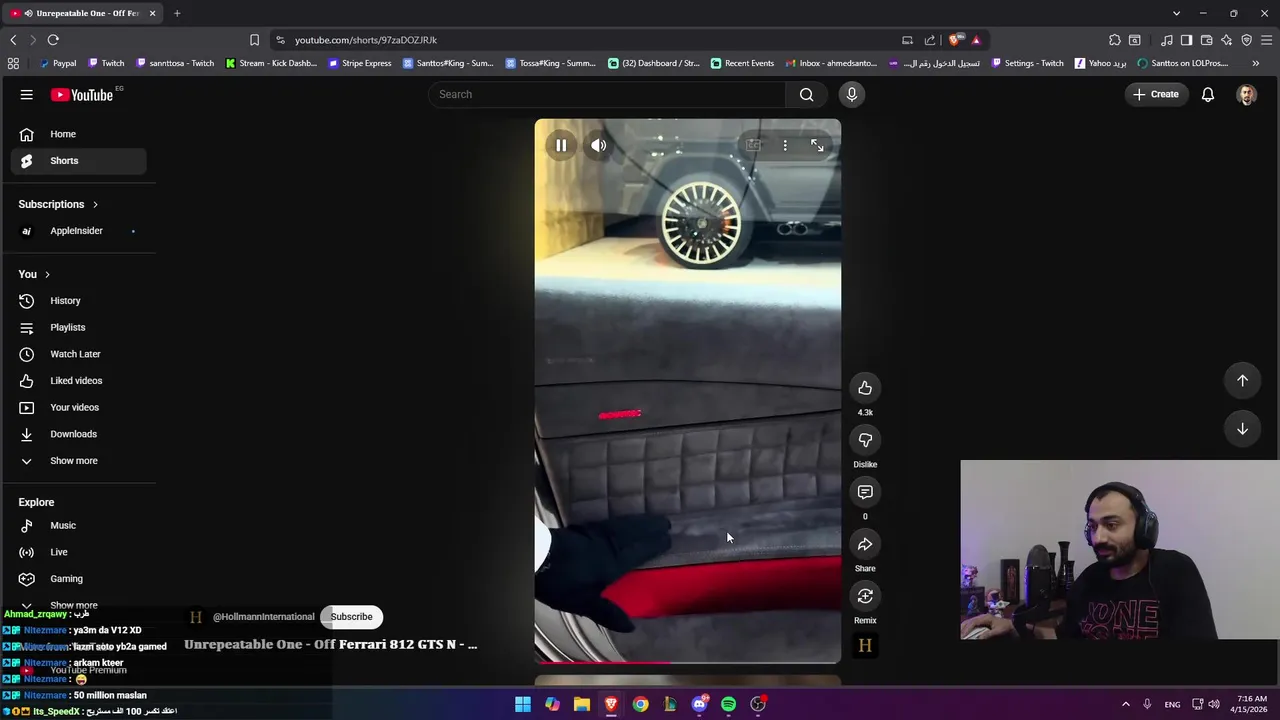Open browser extensions puzzle icon
1280x720 pixels.
tap(1114, 40)
